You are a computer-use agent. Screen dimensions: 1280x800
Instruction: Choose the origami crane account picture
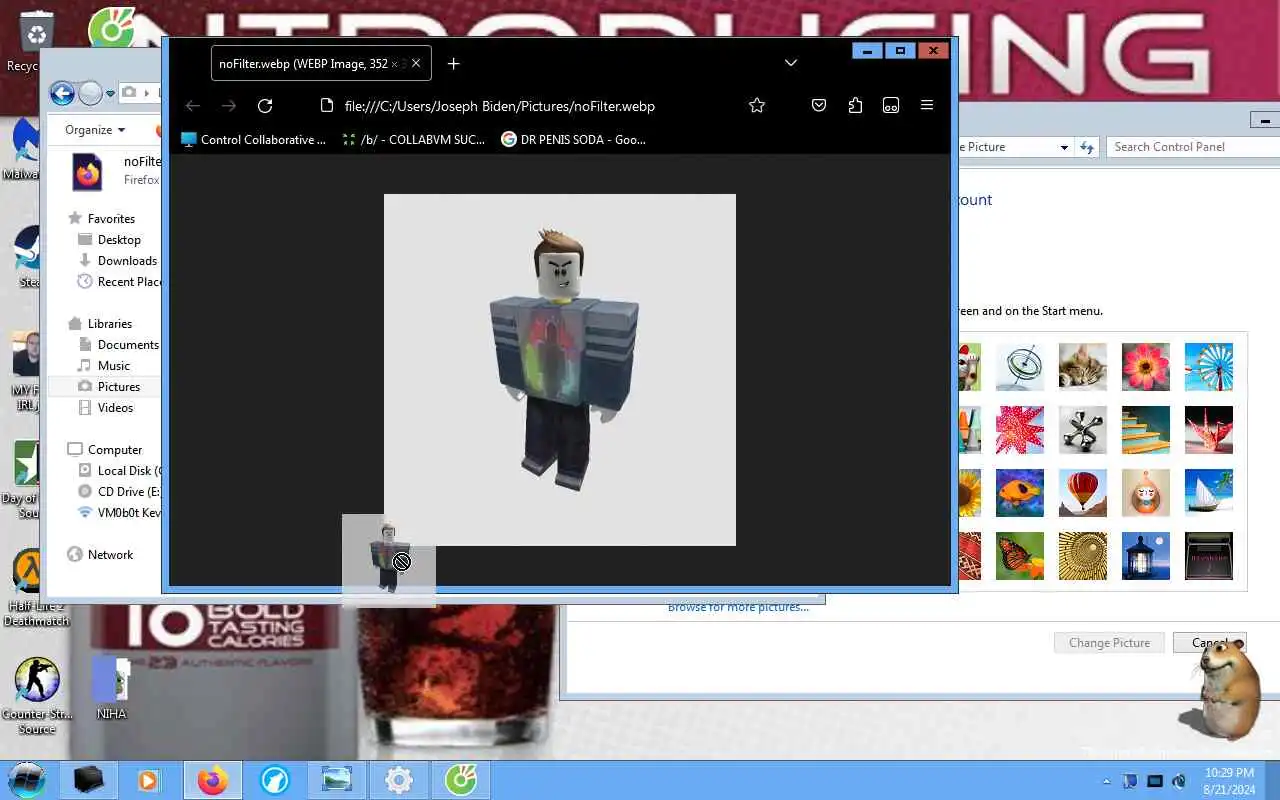[1209, 430]
